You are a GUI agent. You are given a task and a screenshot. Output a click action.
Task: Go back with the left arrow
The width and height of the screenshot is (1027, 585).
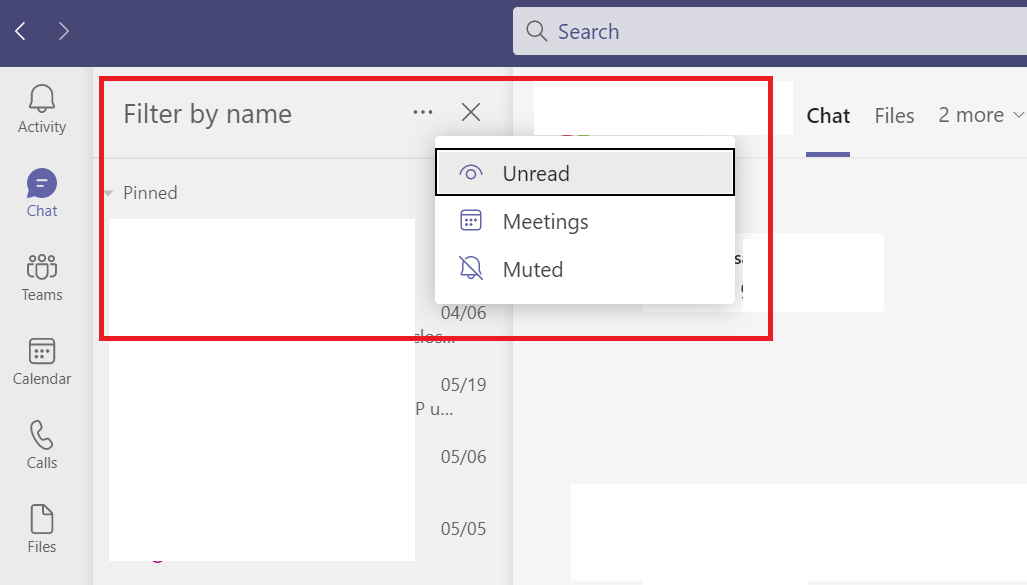20,31
